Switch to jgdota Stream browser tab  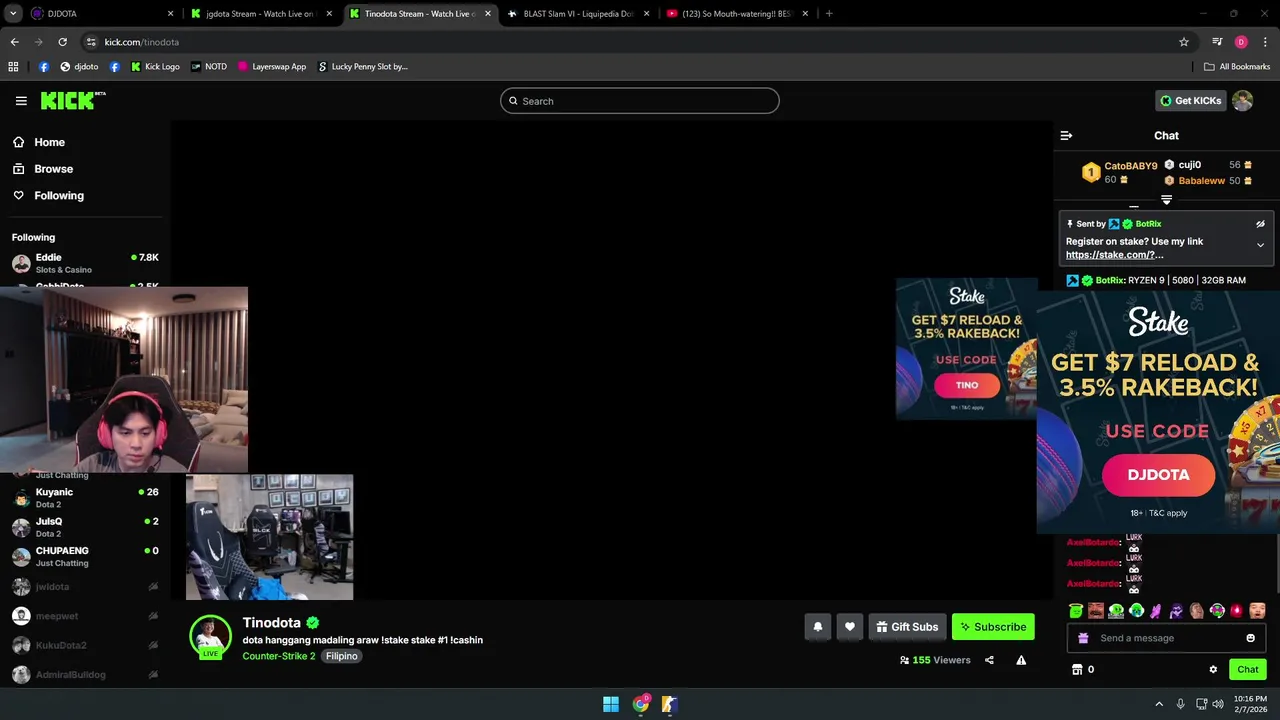260,14
